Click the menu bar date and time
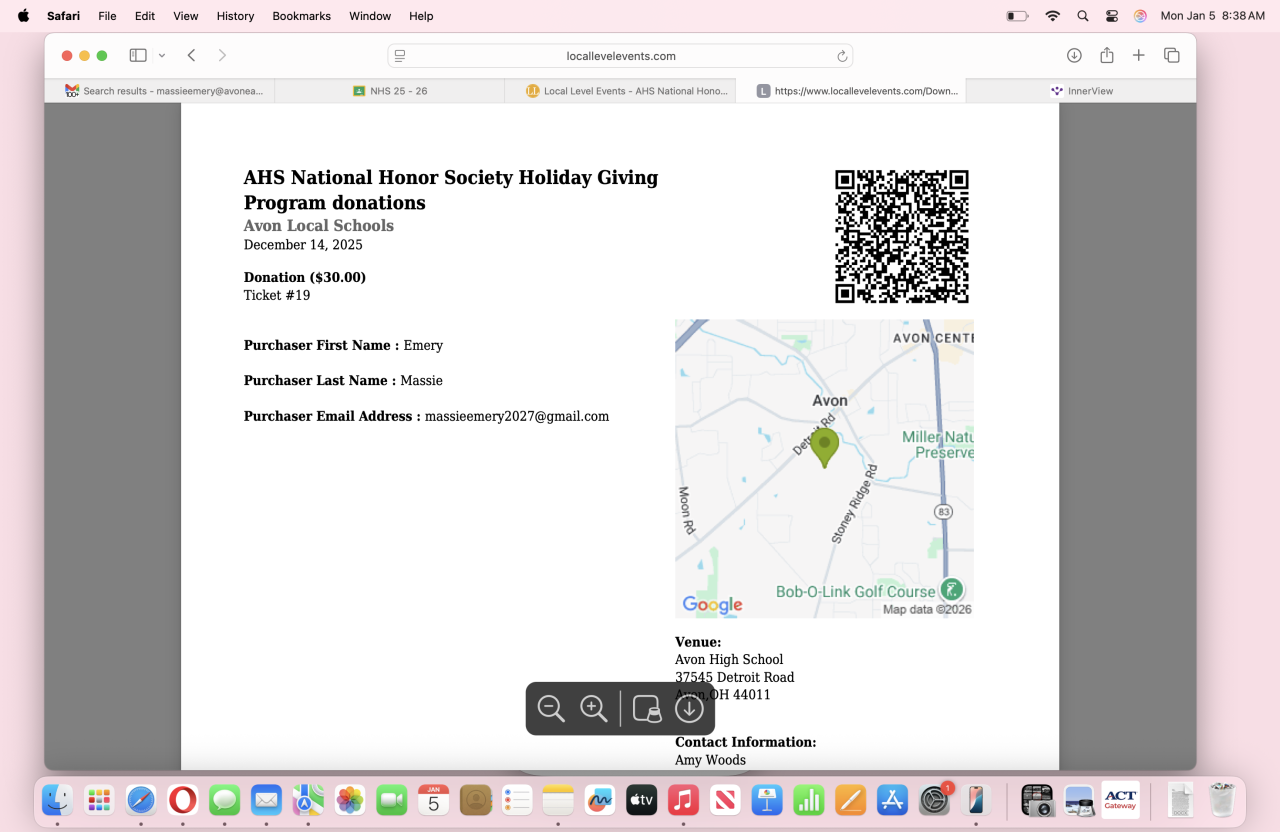 tap(1213, 16)
